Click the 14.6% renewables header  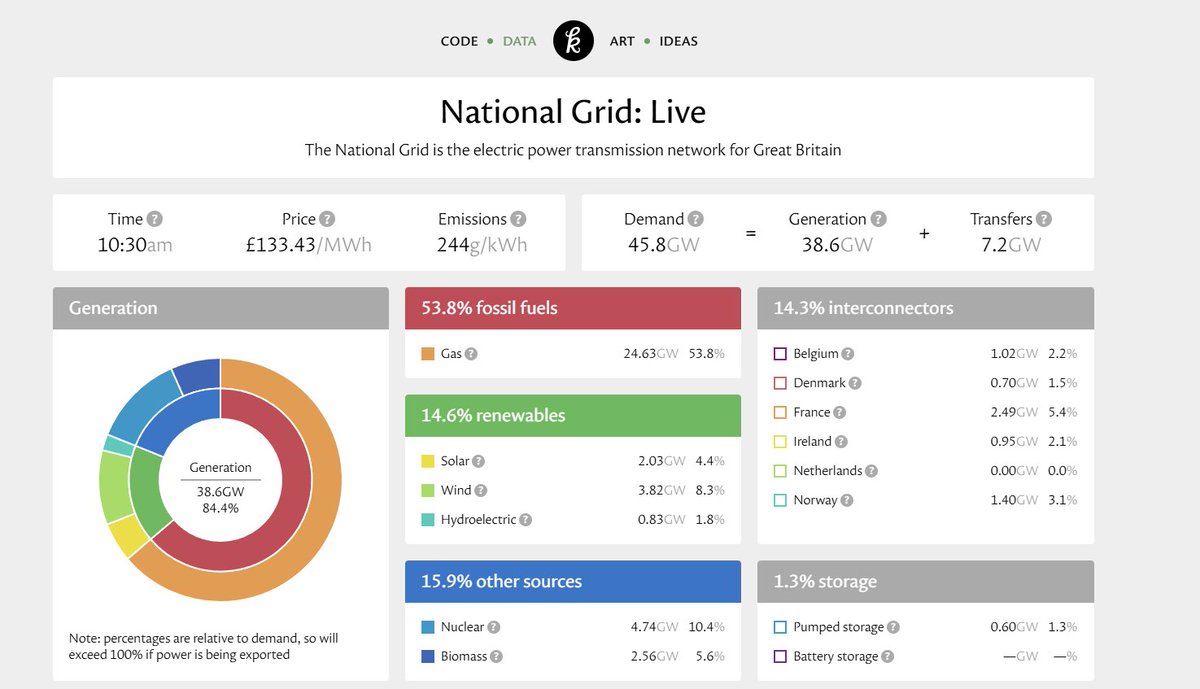coord(573,415)
